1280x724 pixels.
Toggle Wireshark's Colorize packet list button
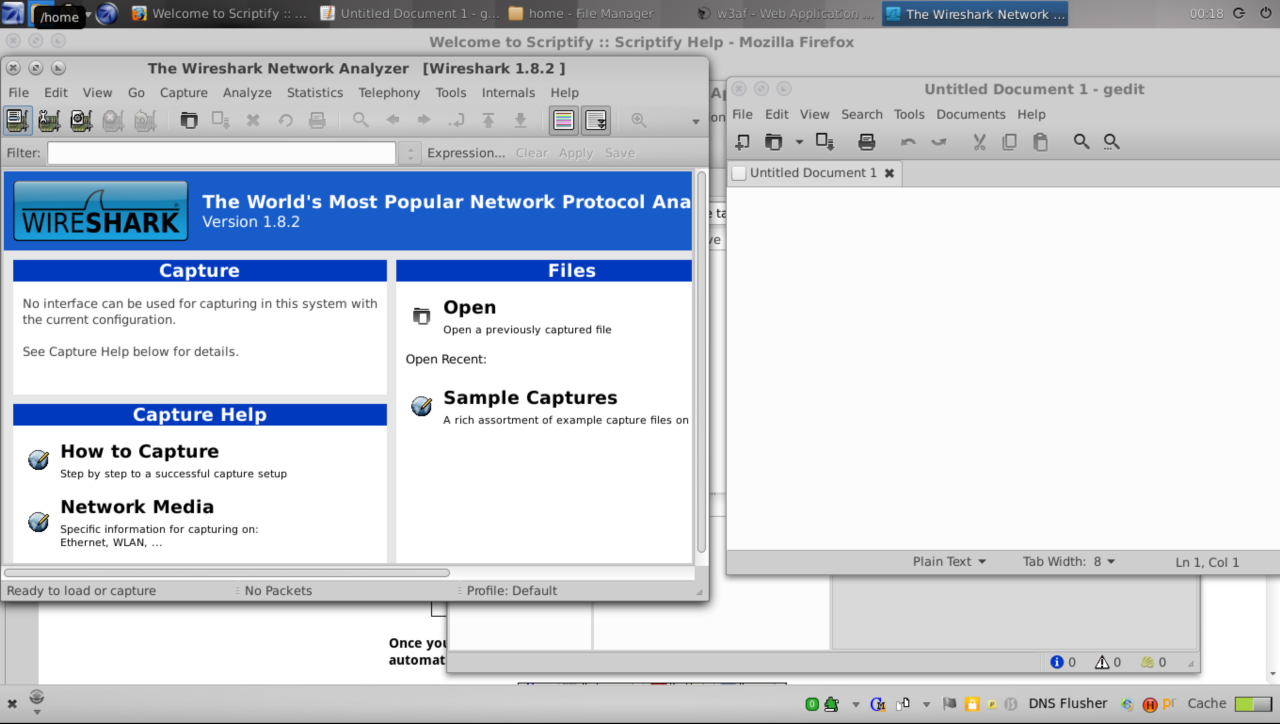coord(564,121)
